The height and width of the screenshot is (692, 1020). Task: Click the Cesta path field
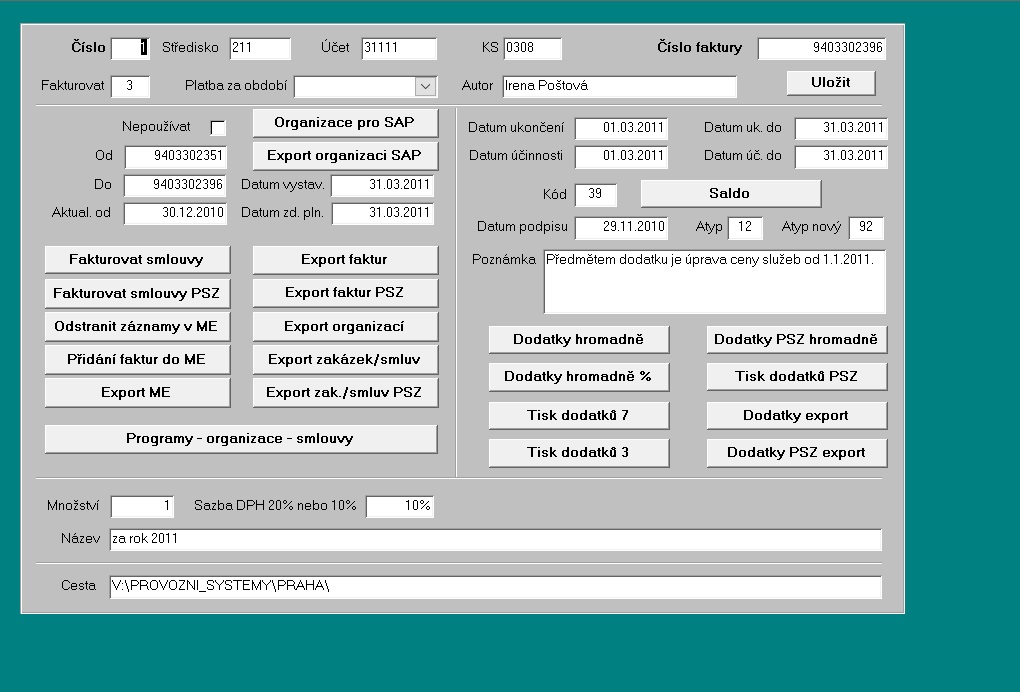pos(496,587)
